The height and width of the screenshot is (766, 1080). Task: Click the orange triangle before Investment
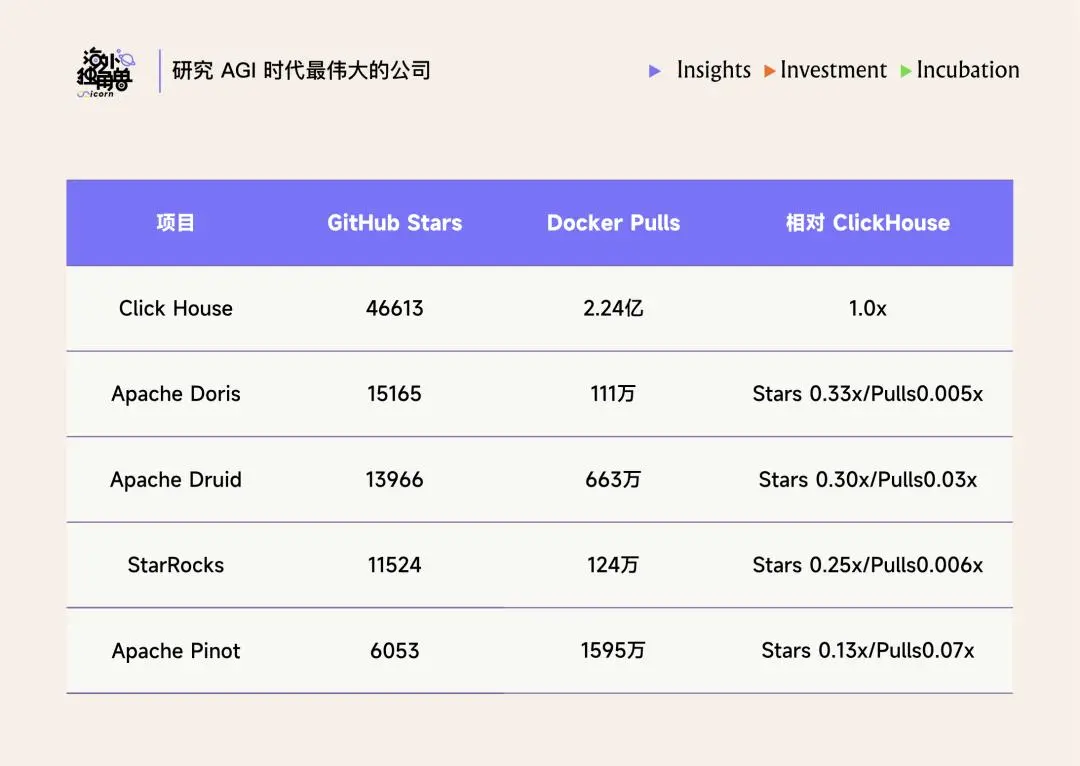(x=769, y=71)
